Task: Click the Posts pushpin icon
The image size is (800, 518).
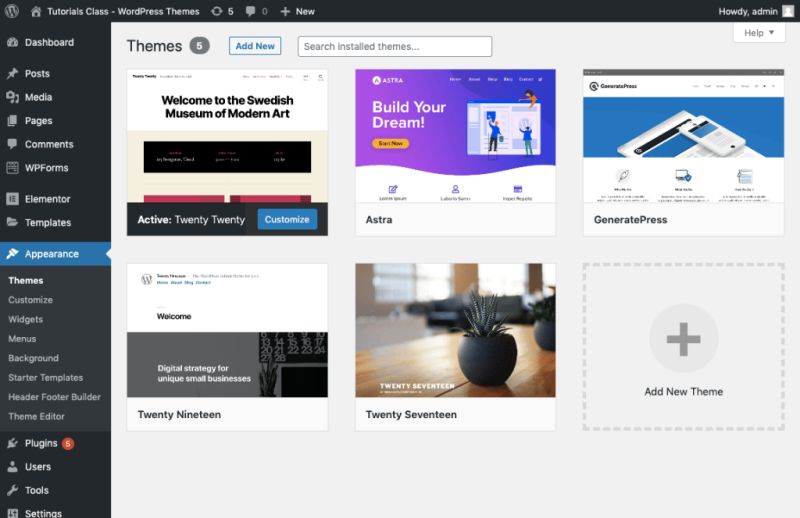Action: (x=13, y=73)
